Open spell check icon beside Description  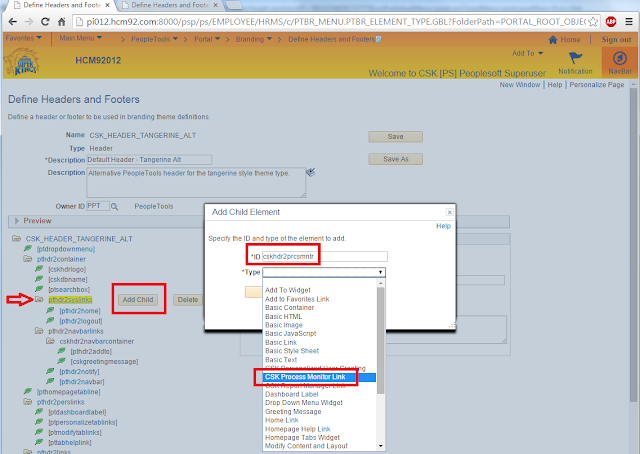(x=311, y=172)
